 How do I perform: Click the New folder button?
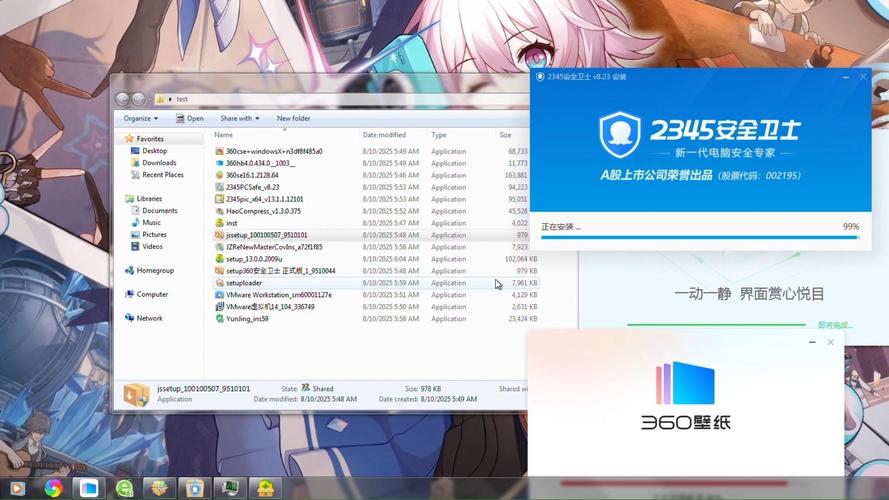pyautogui.click(x=293, y=118)
